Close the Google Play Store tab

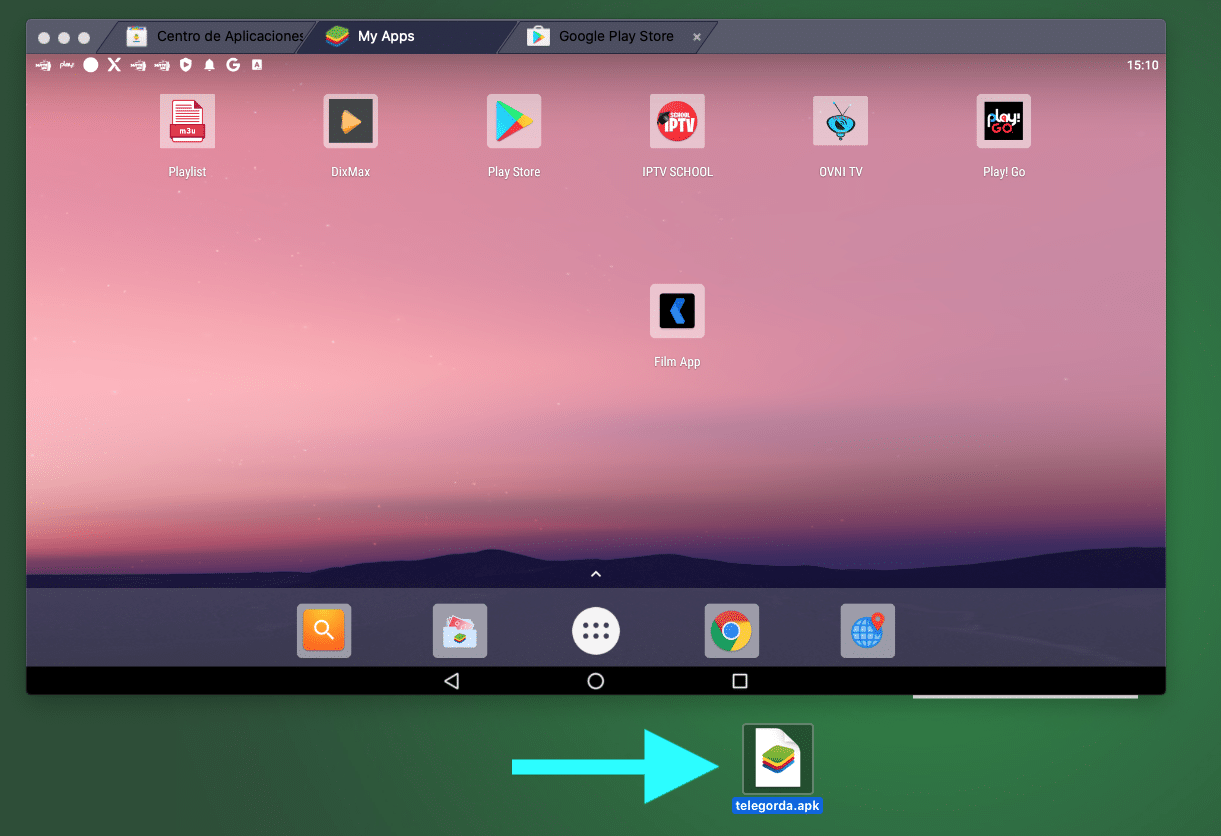click(x=696, y=35)
